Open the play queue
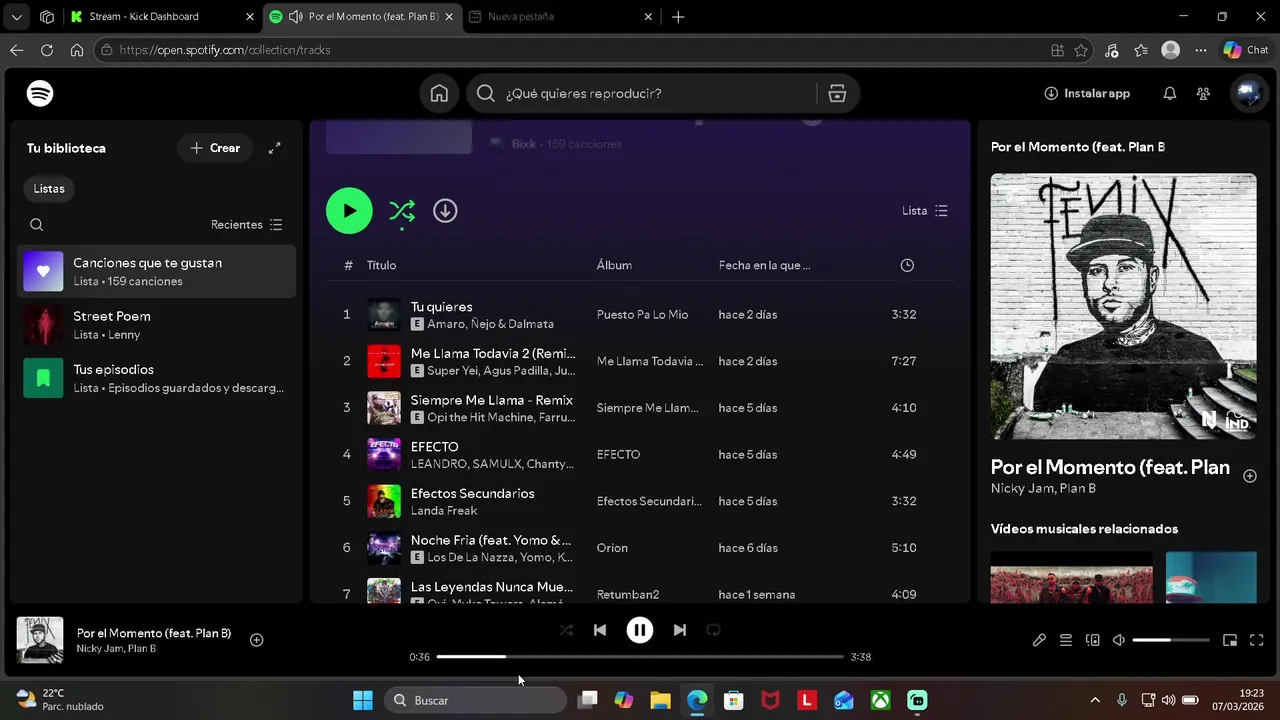1280x720 pixels. tap(1066, 640)
